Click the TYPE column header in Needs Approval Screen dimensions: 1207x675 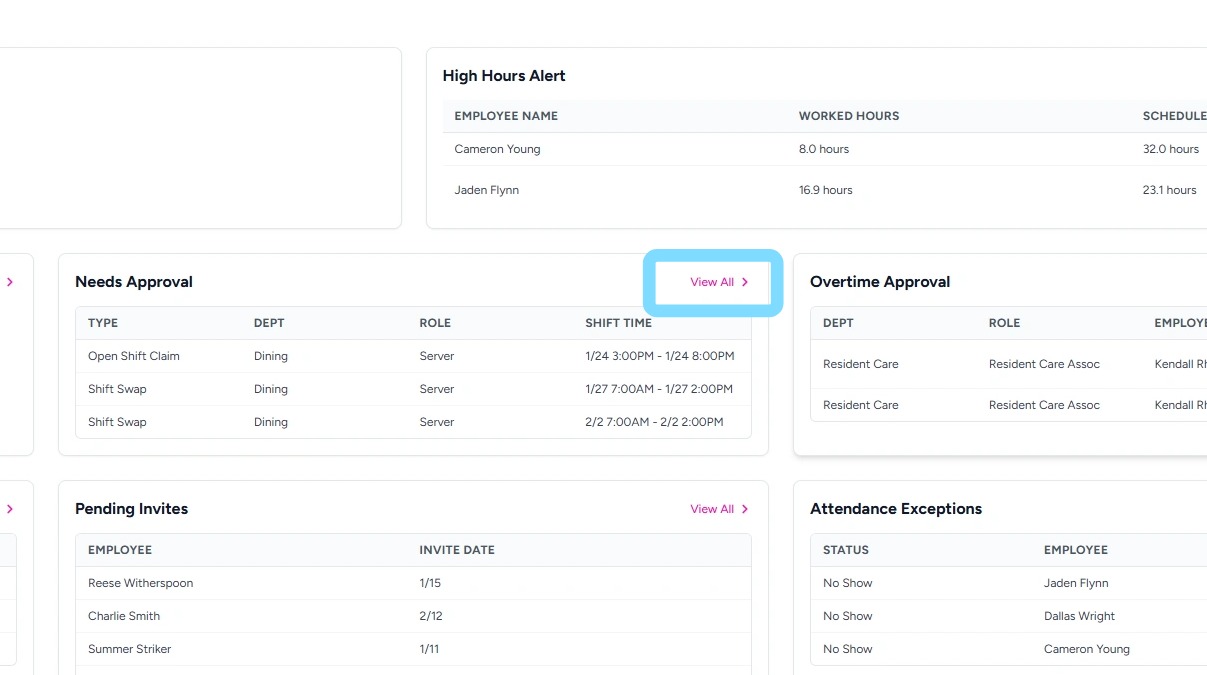coord(103,323)
